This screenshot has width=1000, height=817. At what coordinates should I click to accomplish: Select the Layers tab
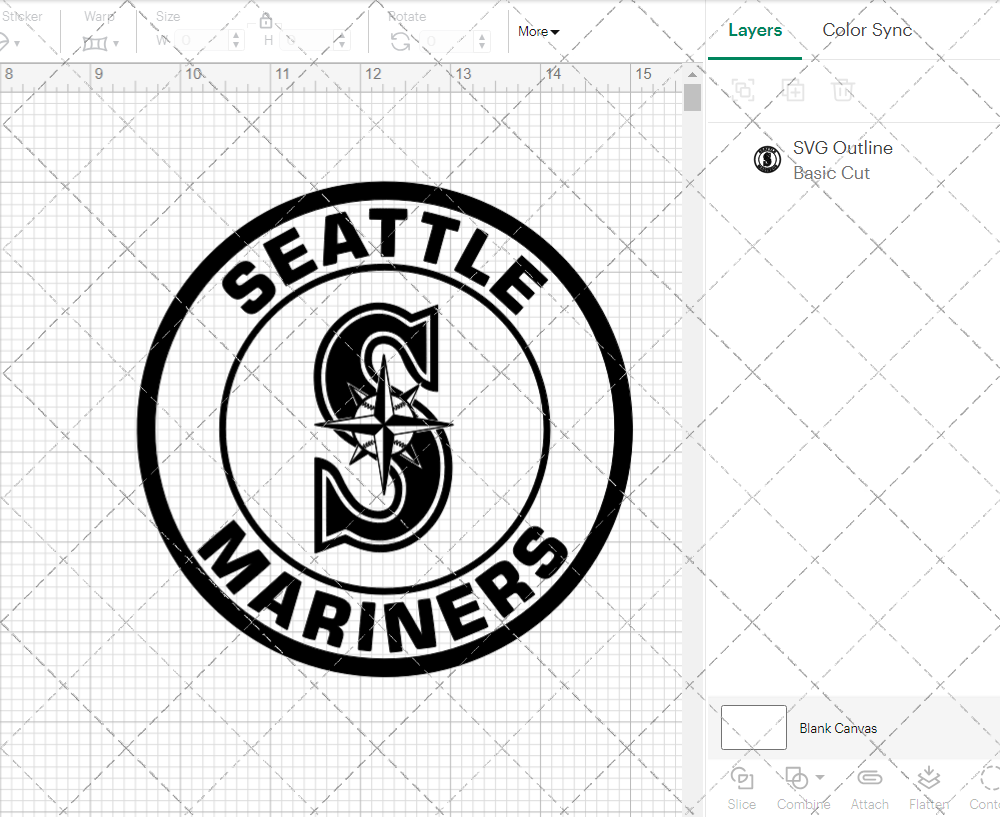coord(755,30)
